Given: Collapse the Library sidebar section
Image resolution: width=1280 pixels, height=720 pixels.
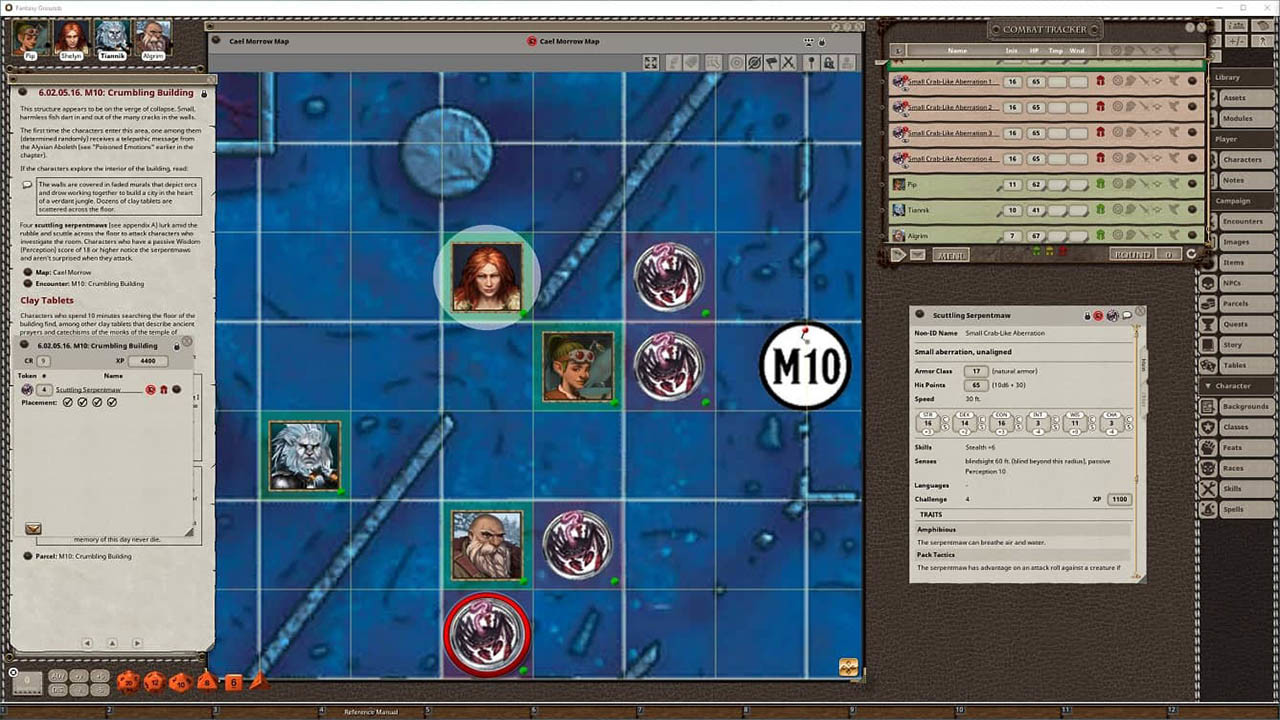Looking at the screenshot, I should pos(1228,77).
